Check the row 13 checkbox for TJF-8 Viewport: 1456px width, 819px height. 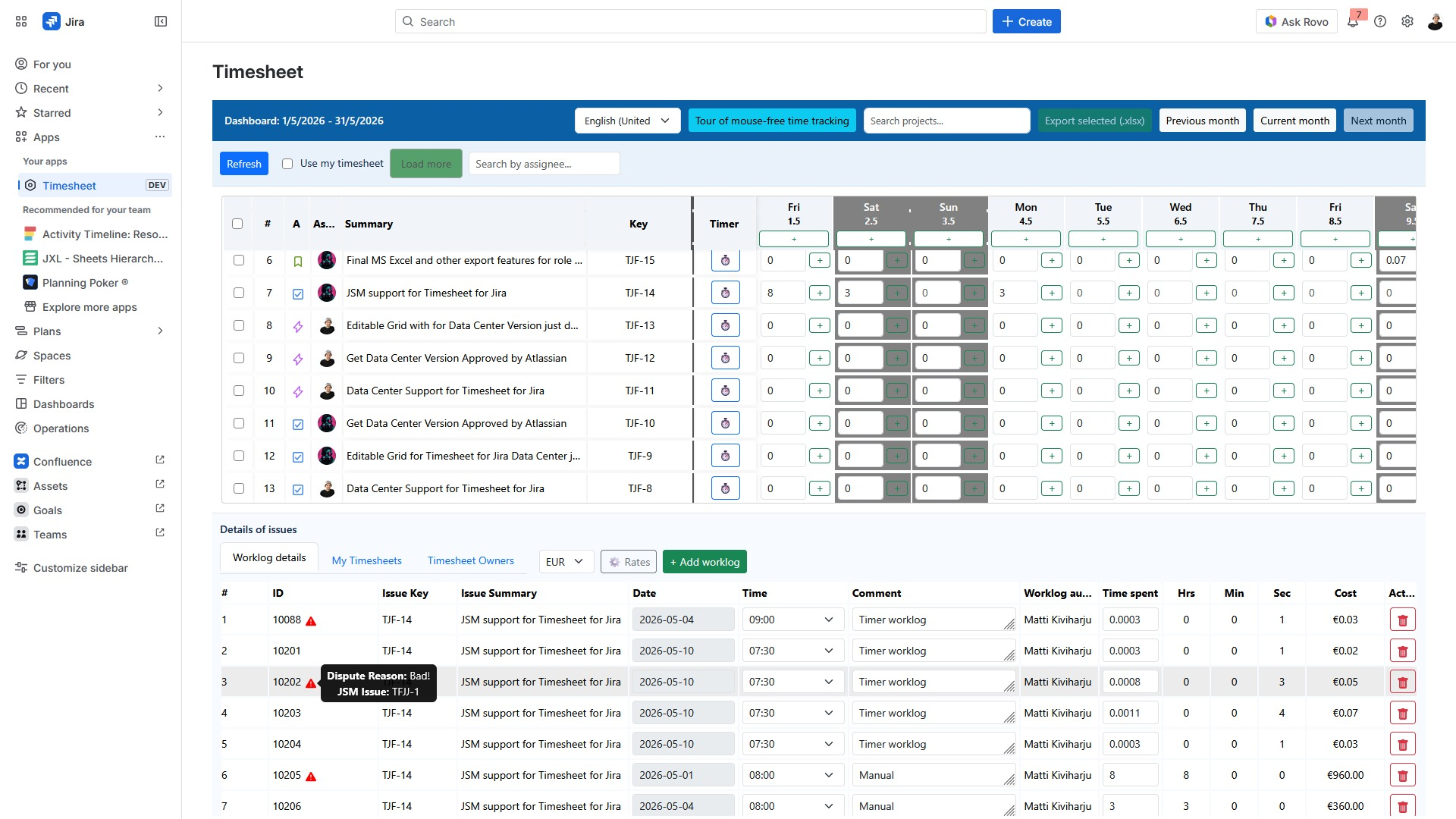click(x=239, y=488)
